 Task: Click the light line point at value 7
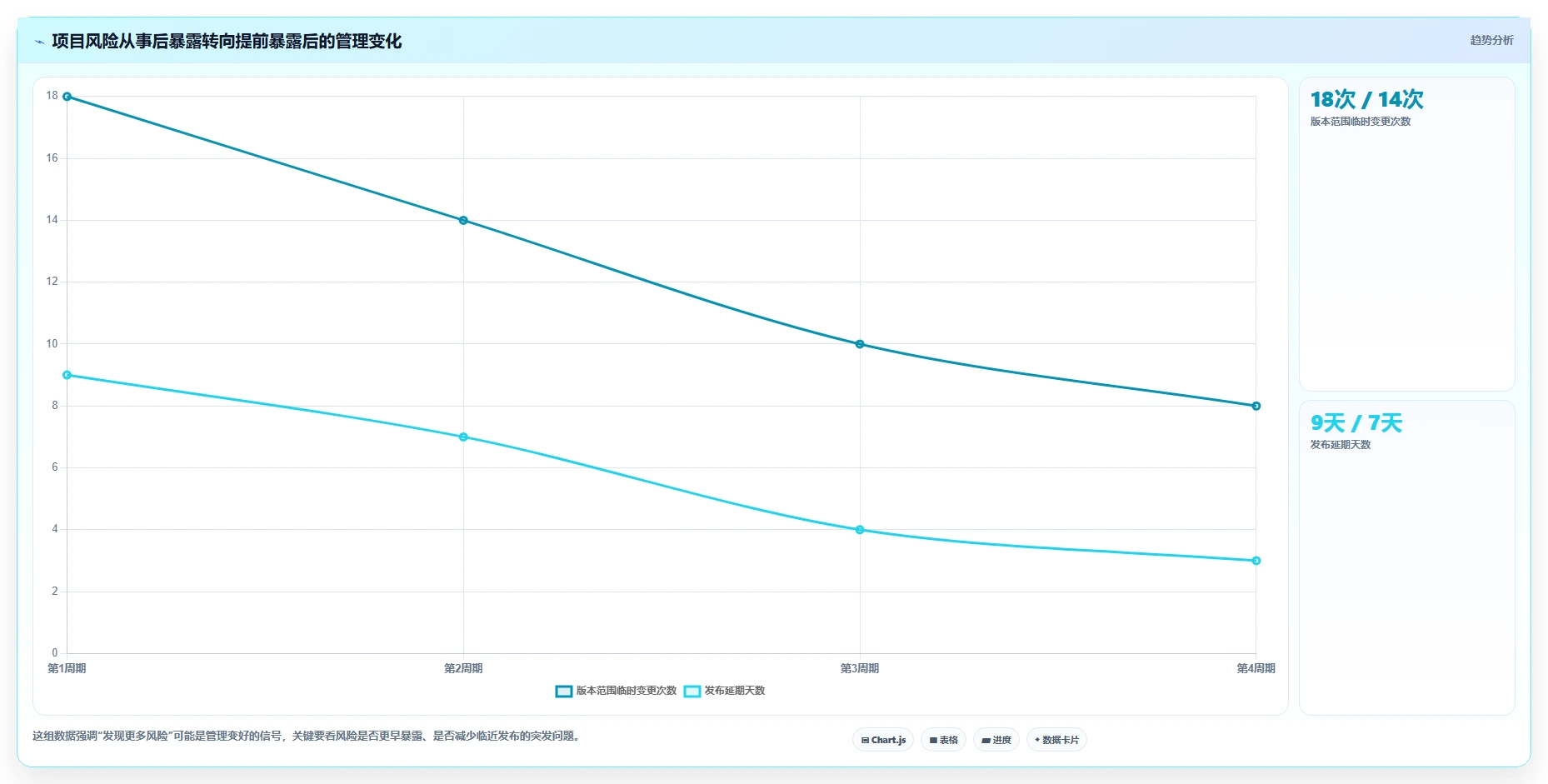pos(463,437)
